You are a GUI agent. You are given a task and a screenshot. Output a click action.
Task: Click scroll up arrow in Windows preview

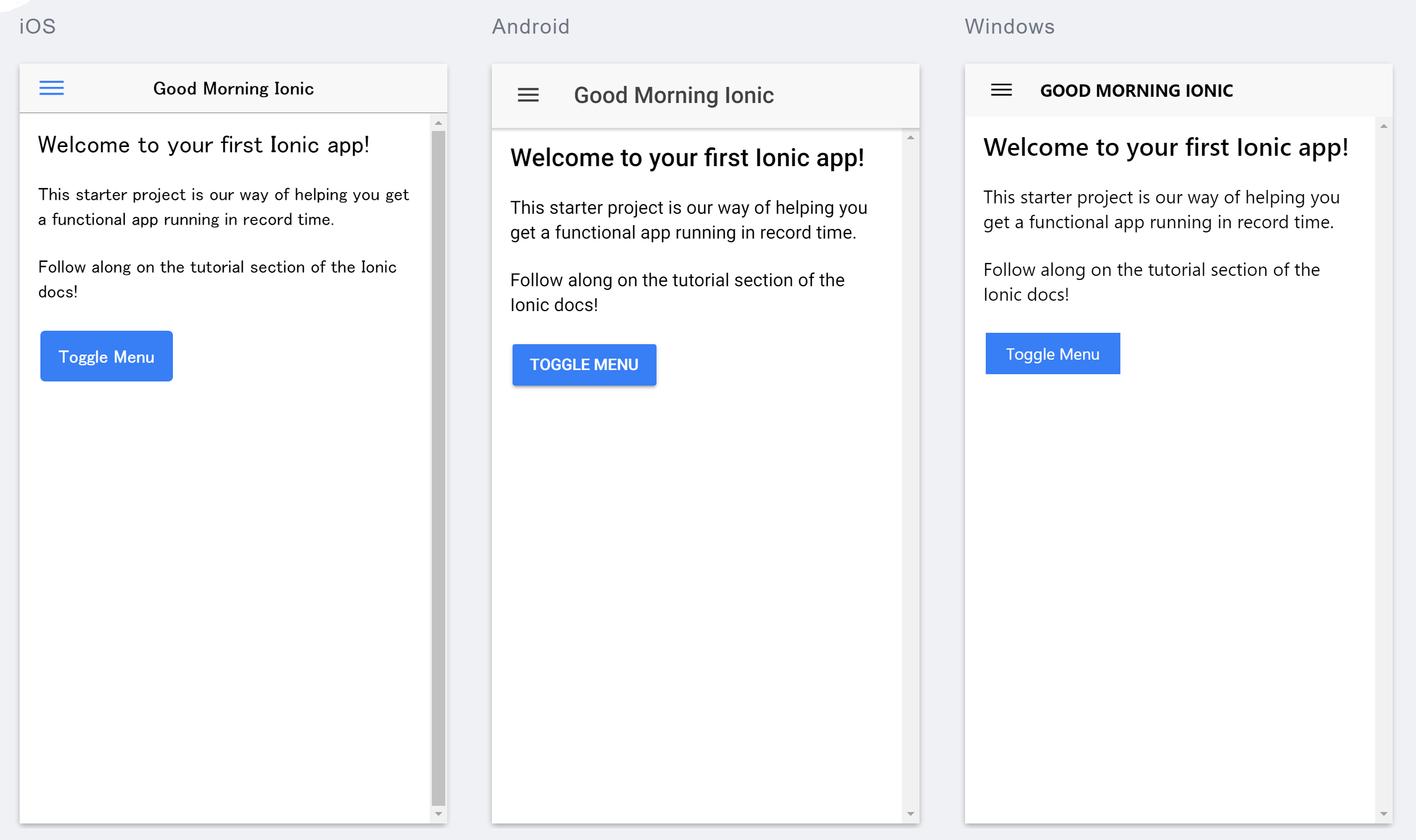pyautogui.click(x=1383, y=126)
